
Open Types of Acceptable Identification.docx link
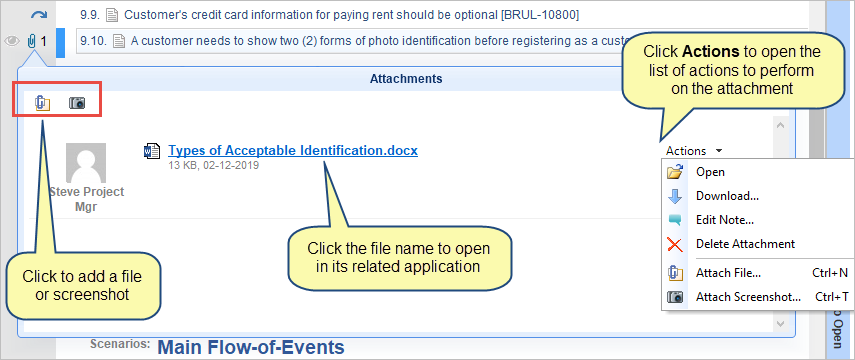coord(293,151)
